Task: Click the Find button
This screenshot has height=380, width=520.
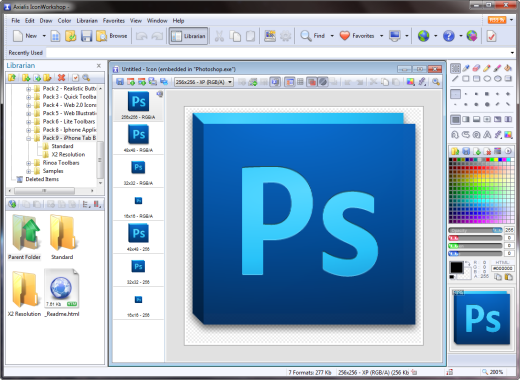Action: 312,35
